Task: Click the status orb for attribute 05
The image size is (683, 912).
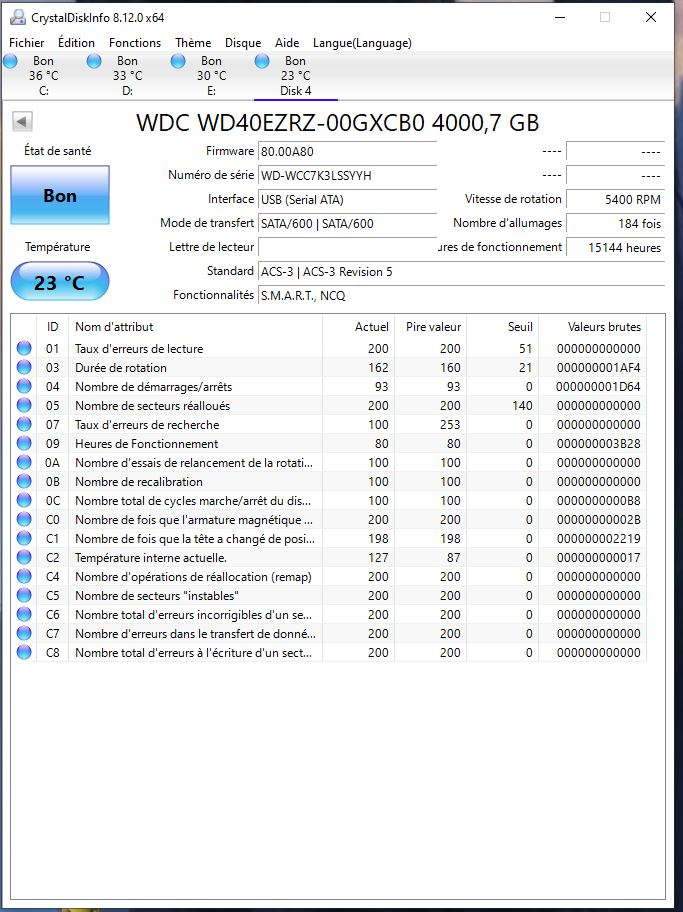Action: 24,406
